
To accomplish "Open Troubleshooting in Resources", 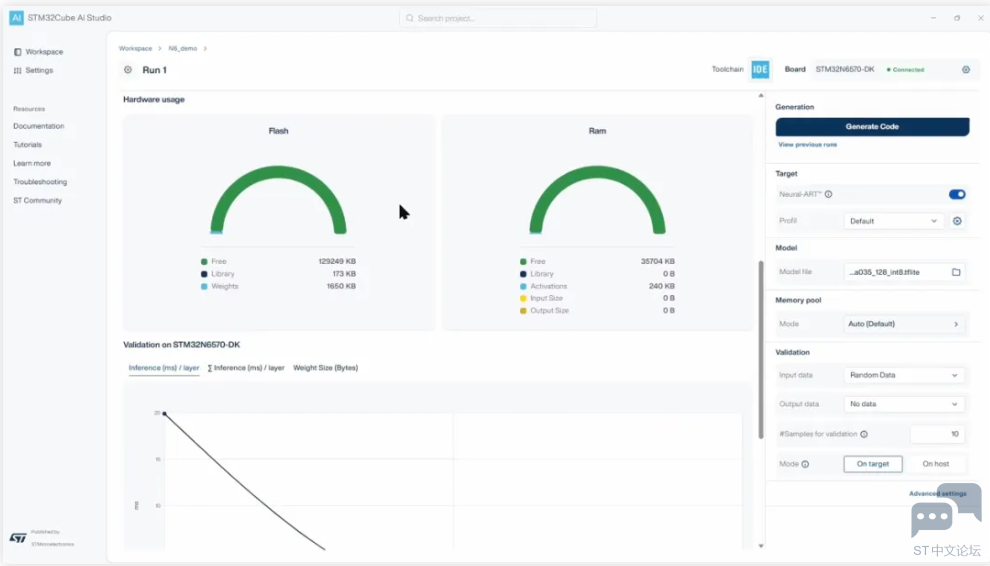I will click(x=40, y=182).
